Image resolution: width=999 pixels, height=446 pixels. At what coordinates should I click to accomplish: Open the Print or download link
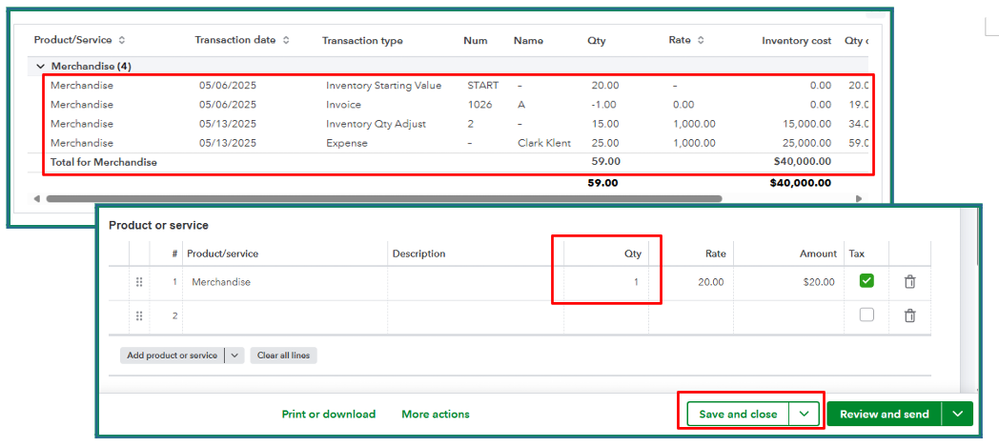(329, 414)
